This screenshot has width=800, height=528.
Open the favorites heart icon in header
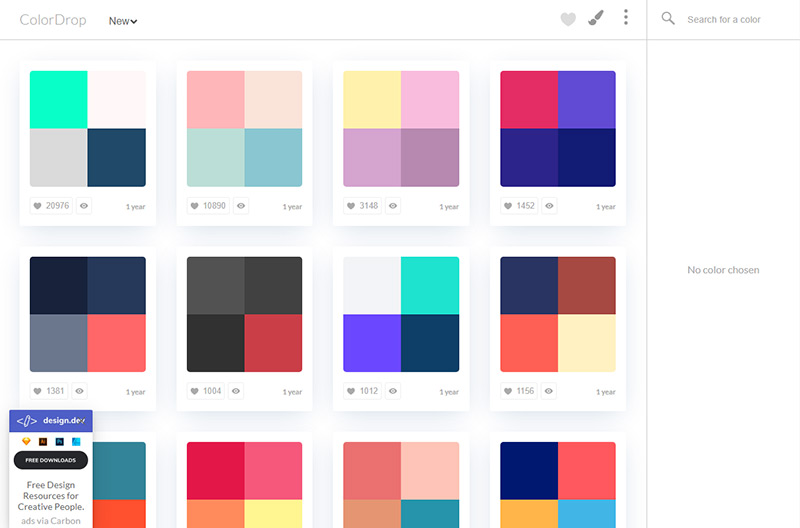(568, 19)
